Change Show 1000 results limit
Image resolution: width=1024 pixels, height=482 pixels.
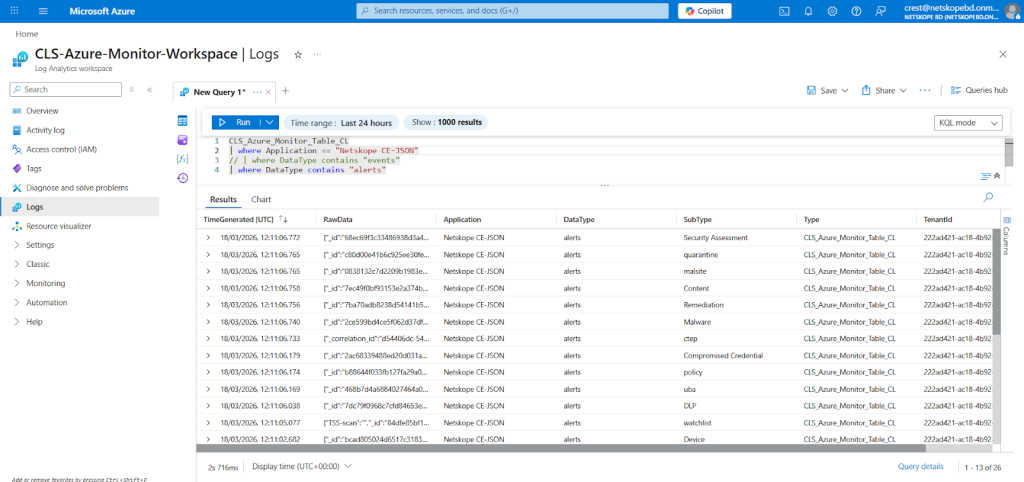pos(446,123)
